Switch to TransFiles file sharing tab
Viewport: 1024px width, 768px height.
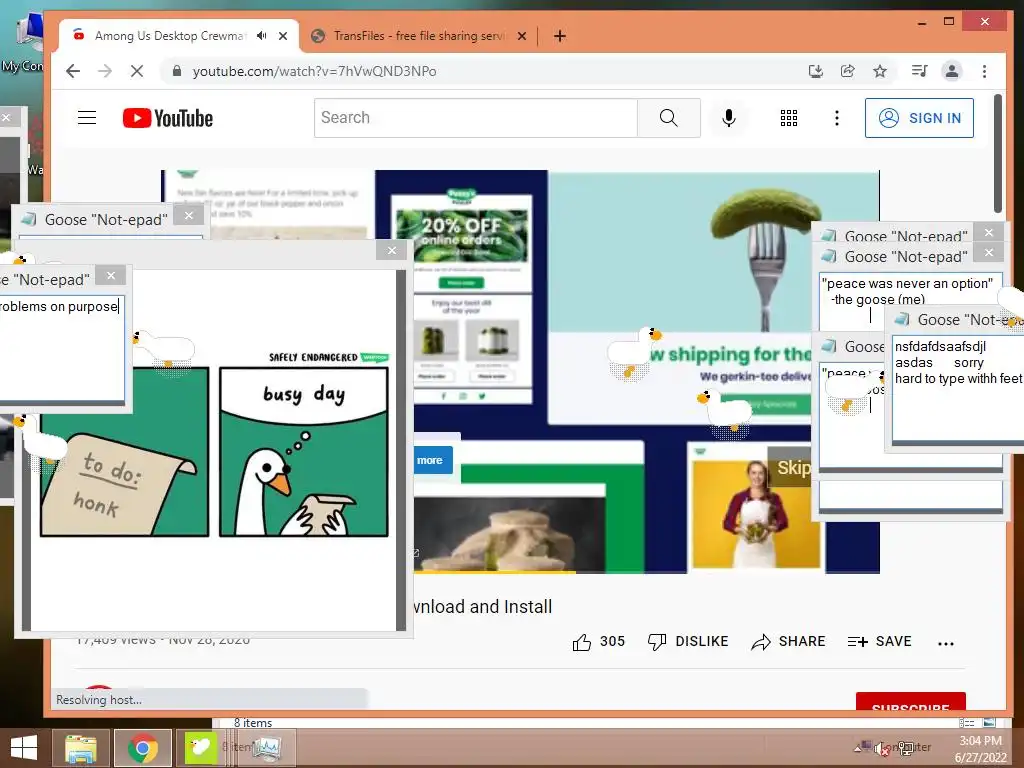[418, 36]
